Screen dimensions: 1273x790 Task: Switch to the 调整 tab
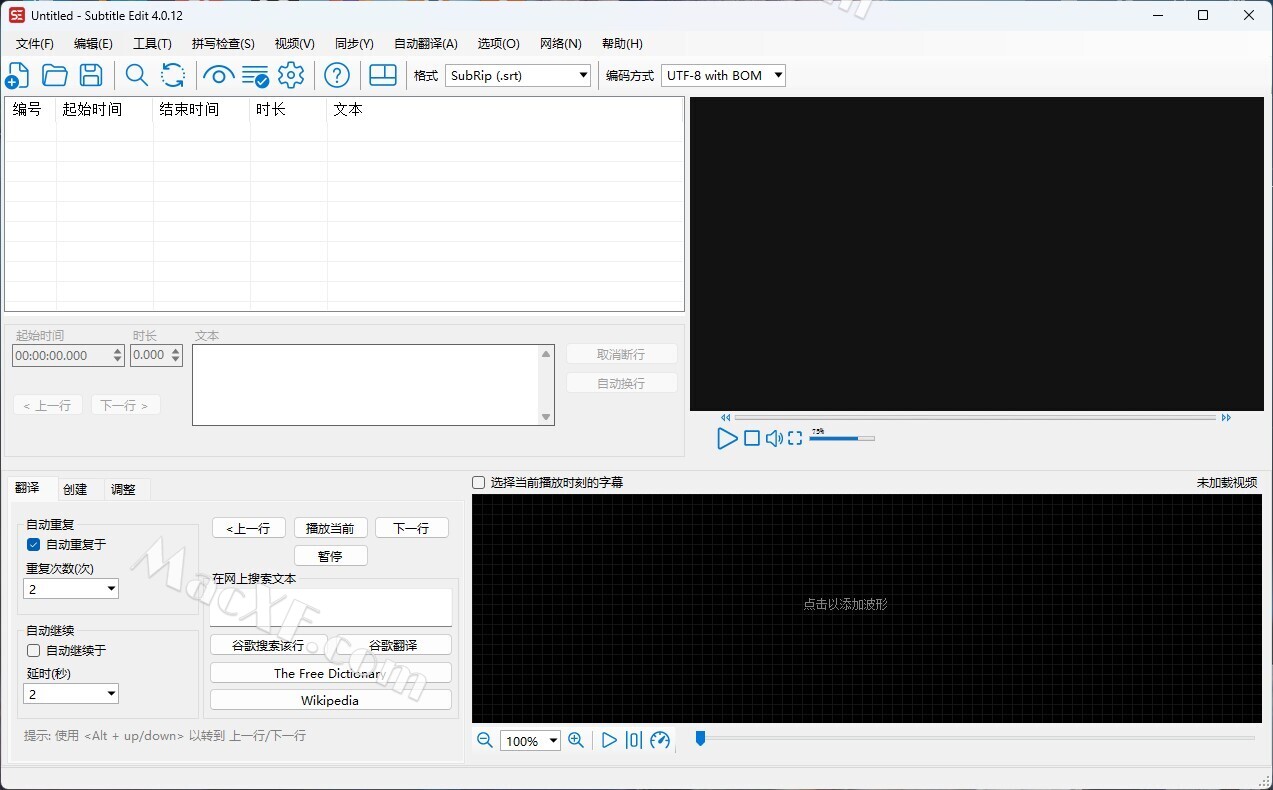(124, 489)
